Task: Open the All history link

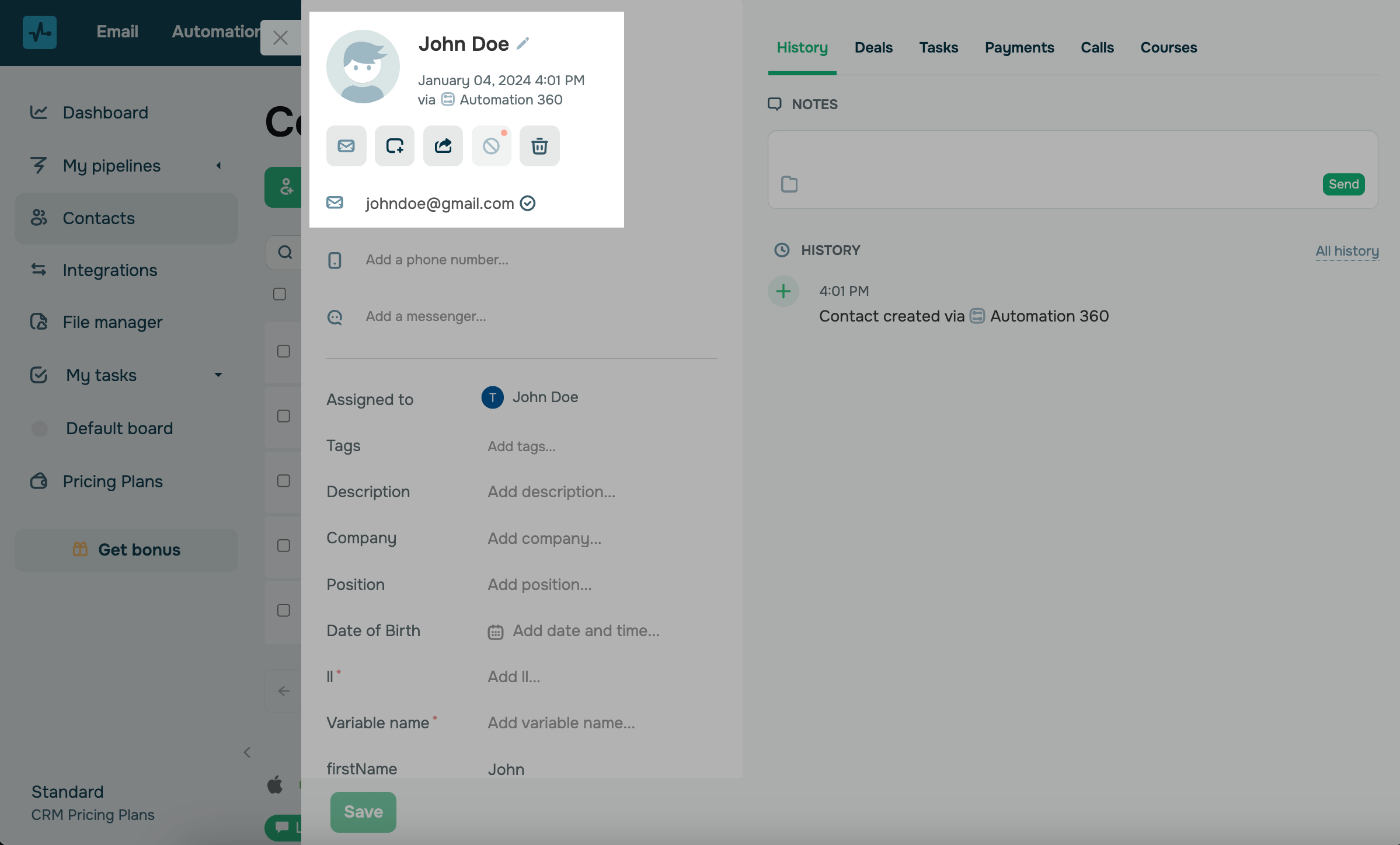Action: (1347, 251)
